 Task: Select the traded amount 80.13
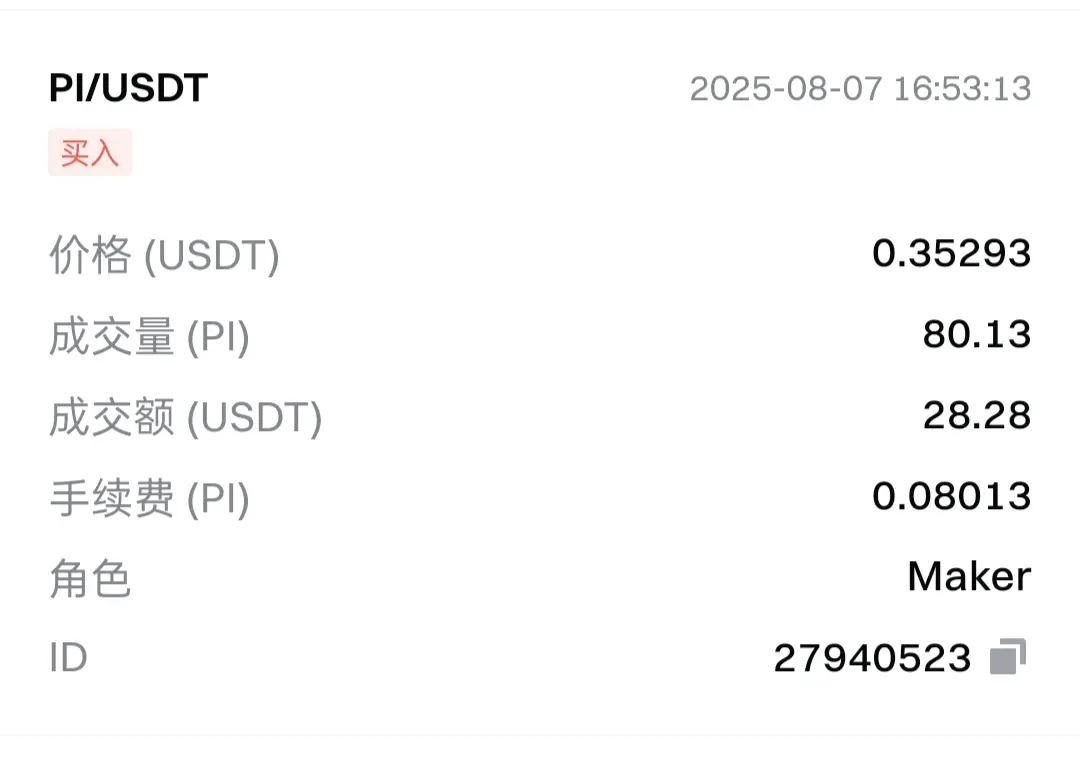click(977, 334)
